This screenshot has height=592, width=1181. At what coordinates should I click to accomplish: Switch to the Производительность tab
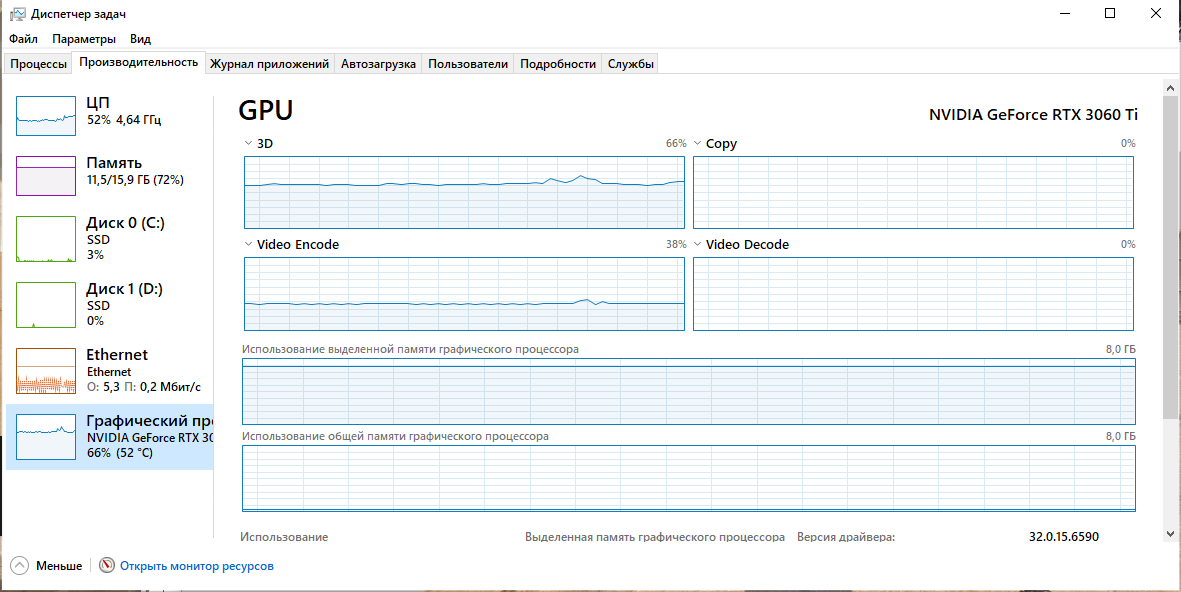(139, 63)
